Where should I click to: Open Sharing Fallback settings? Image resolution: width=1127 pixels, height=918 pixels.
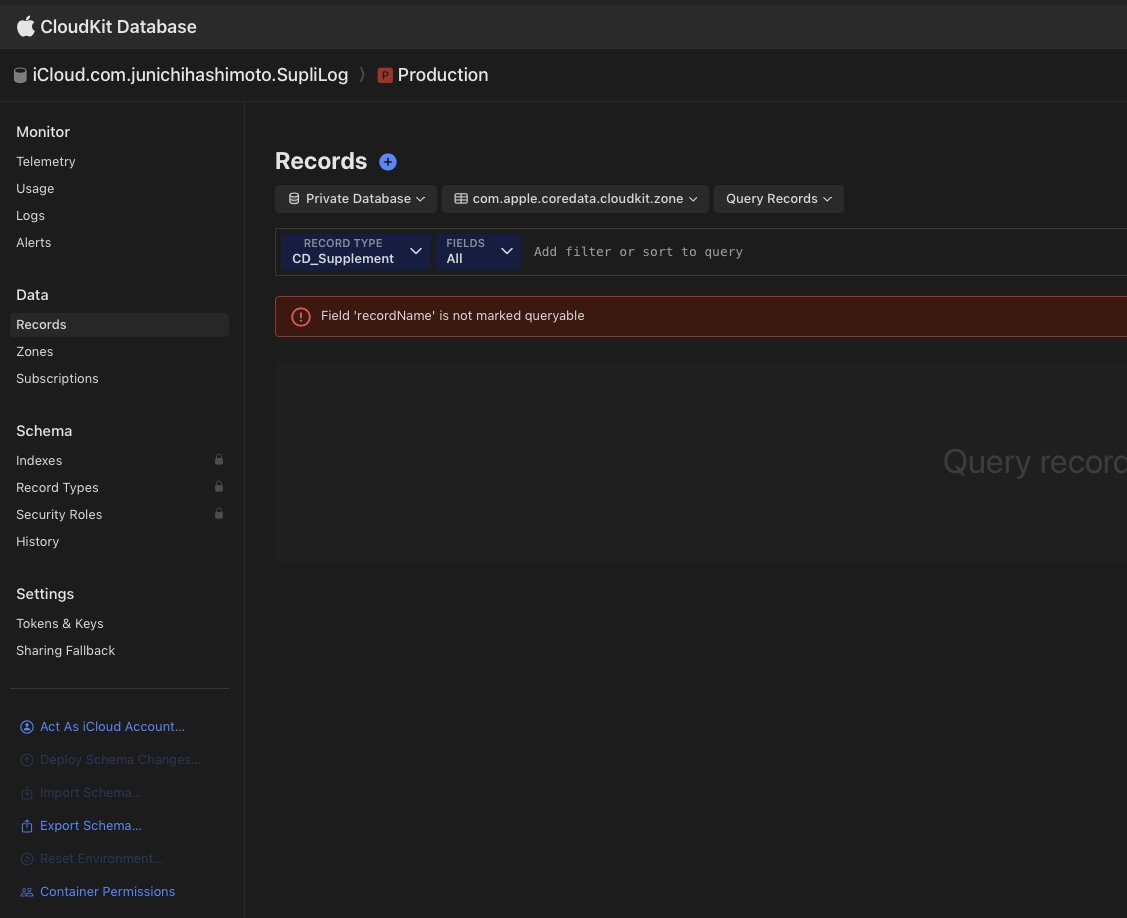point(65,651)
